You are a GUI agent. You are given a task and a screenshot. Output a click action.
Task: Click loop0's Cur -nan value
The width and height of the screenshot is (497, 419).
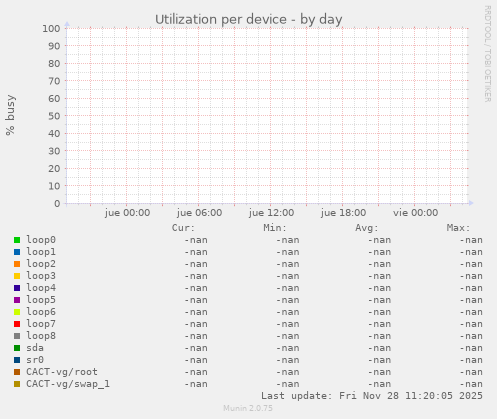[196, 240]
